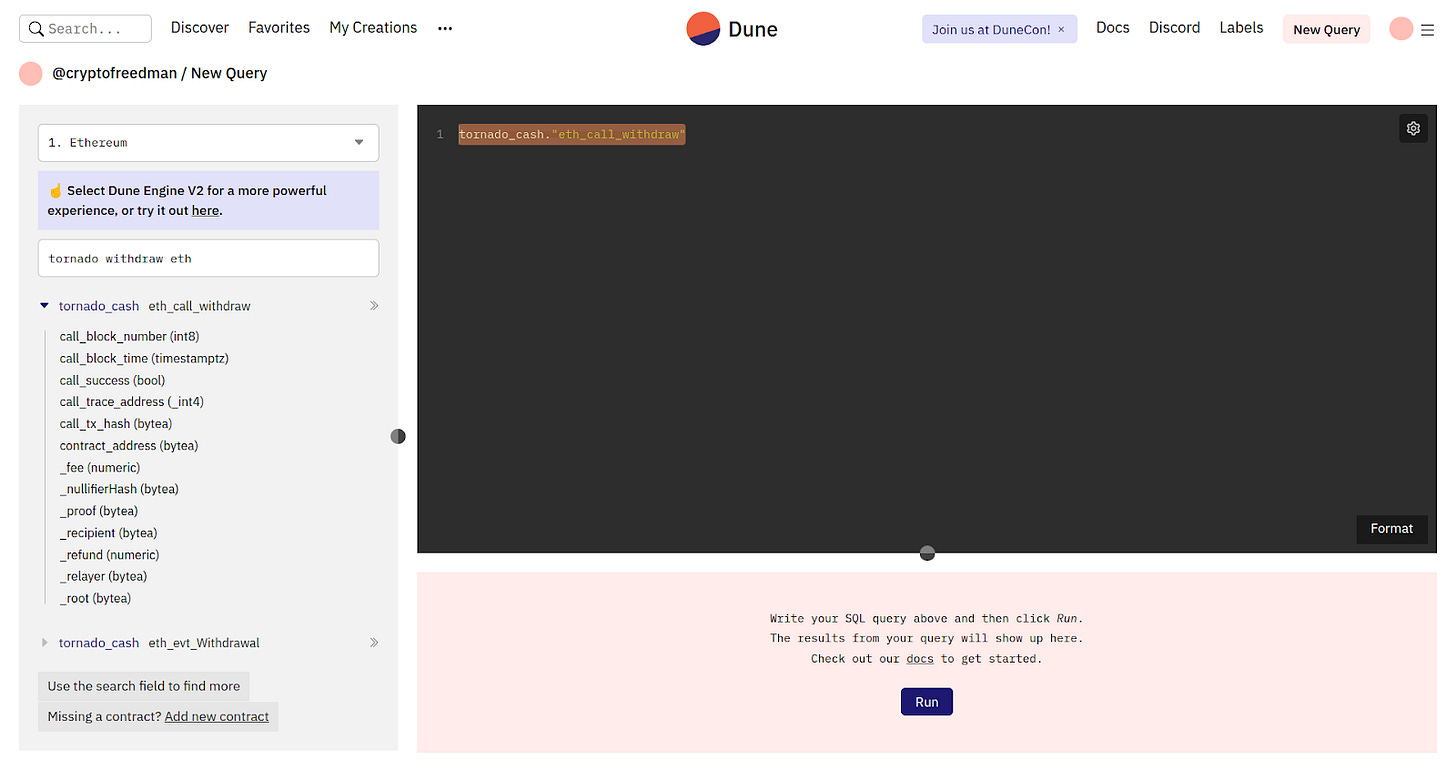The image size is (1456, 781).
Task: Select call_block_time (timestamptz) column
Action: (x=144, y=359)
